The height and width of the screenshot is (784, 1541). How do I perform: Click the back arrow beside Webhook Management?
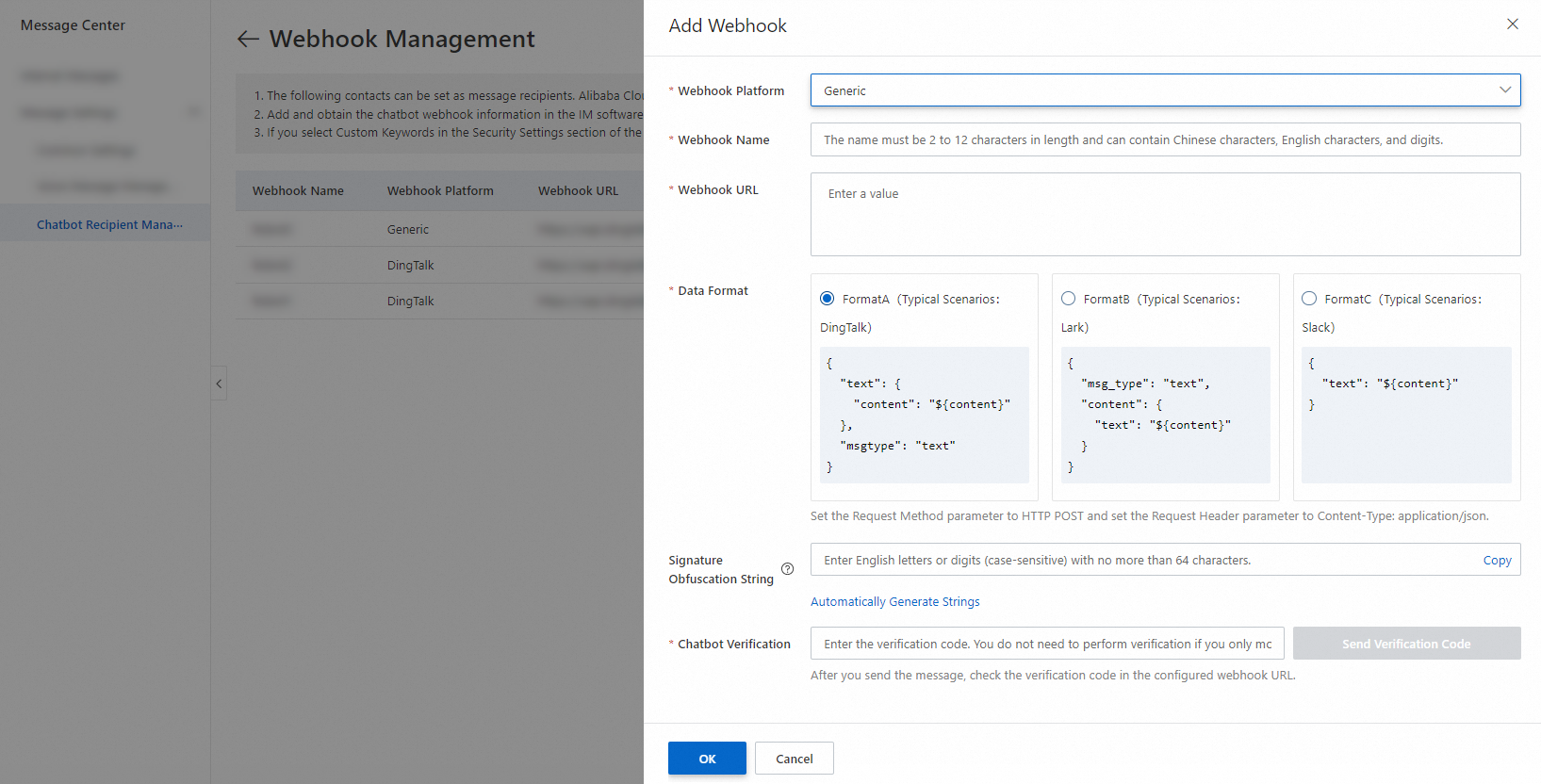[248, 39]
